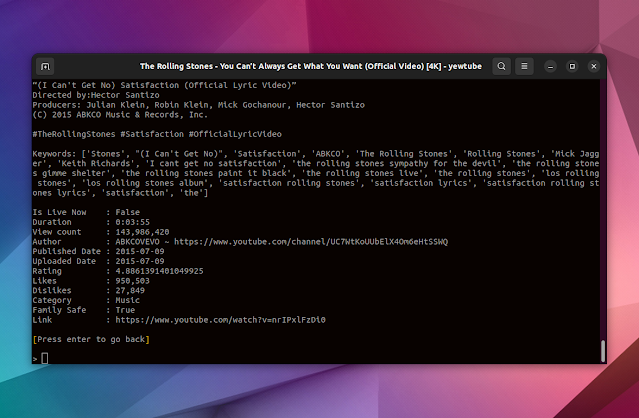Open the terminal search icon
Viewport: 639px width, 418px height.
point(502,66)
